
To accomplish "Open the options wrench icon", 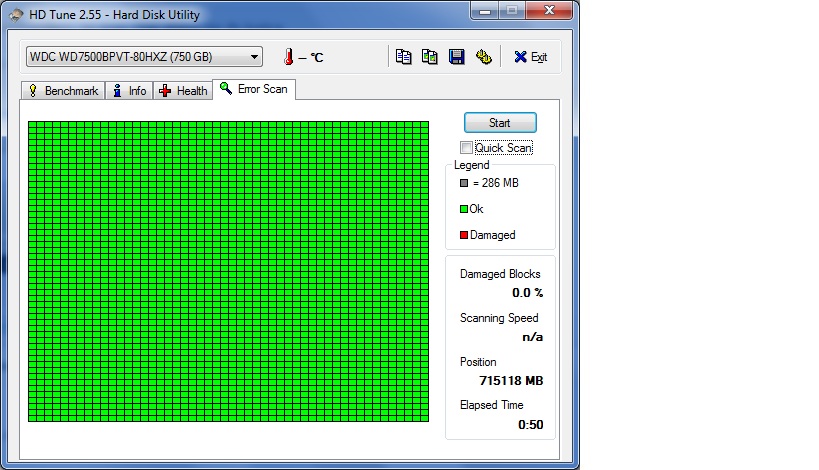I will pyautogui.click(x=484, y=56).
